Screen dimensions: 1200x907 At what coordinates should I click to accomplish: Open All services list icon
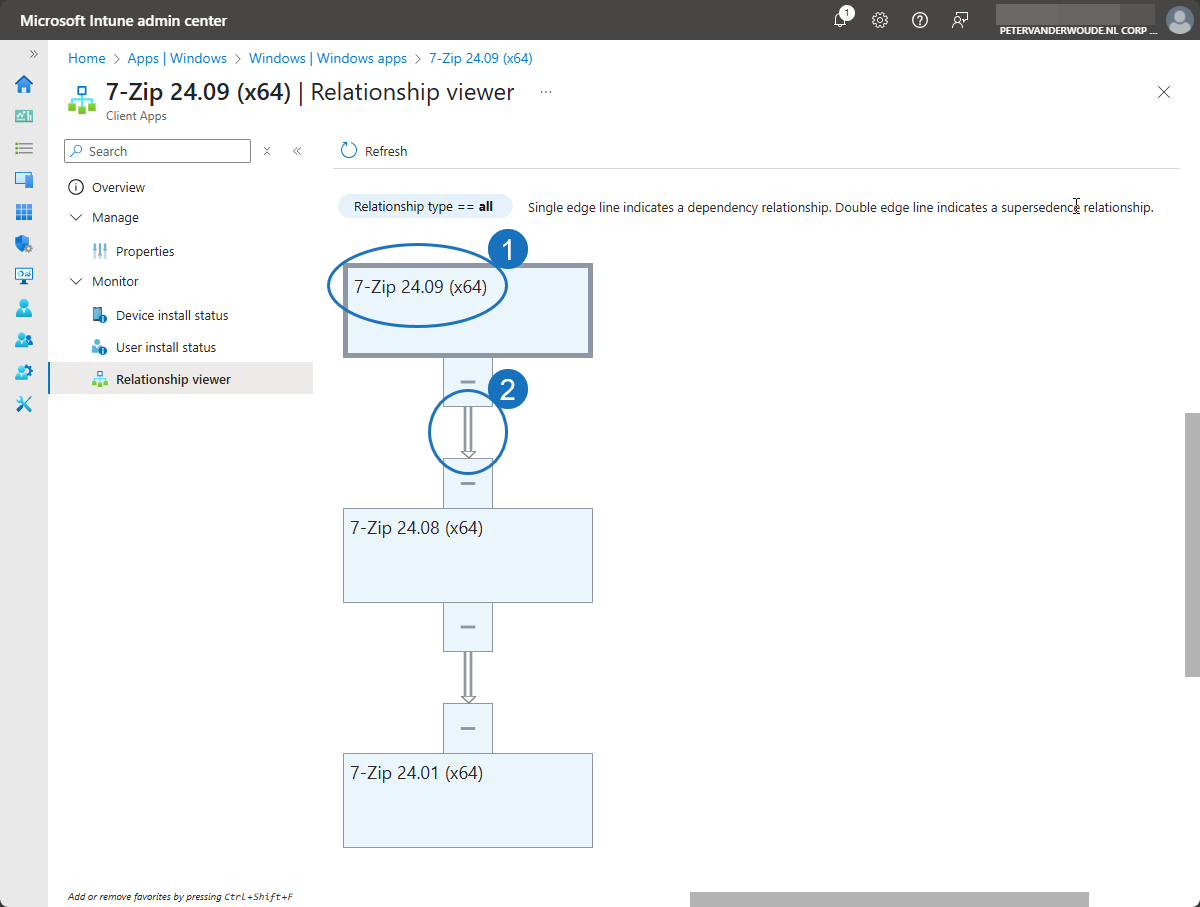[24, 148]
